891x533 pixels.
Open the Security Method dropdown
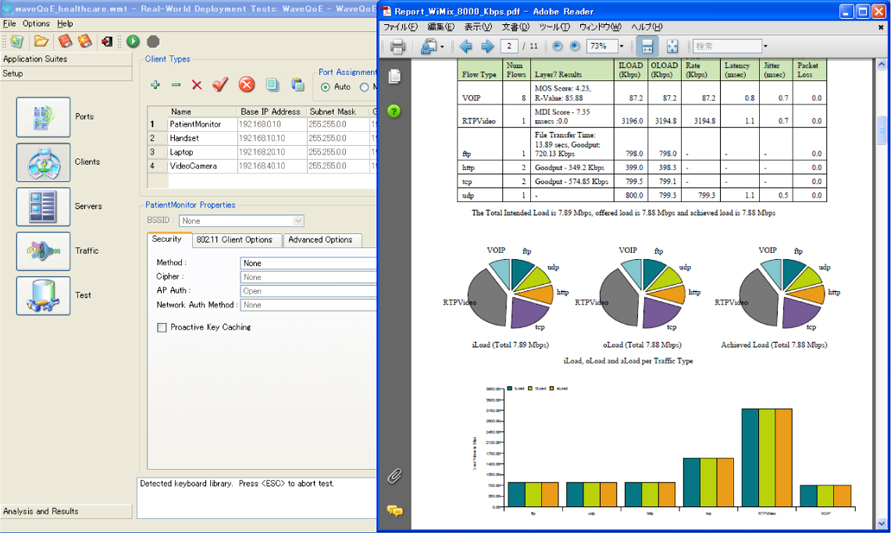pyautogui.click(x=309, y=263)
